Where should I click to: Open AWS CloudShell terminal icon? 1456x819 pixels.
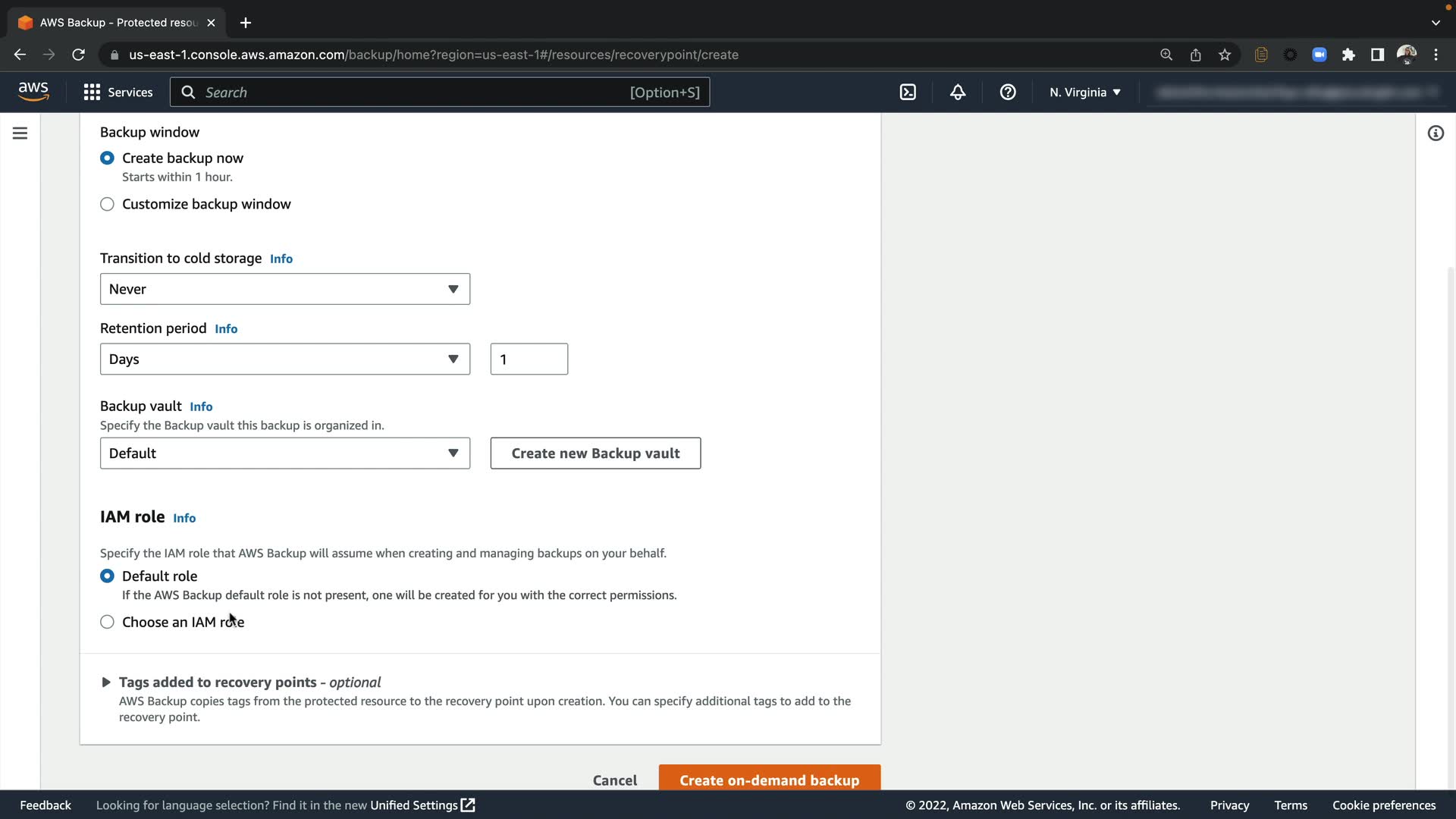pos(908,93)
